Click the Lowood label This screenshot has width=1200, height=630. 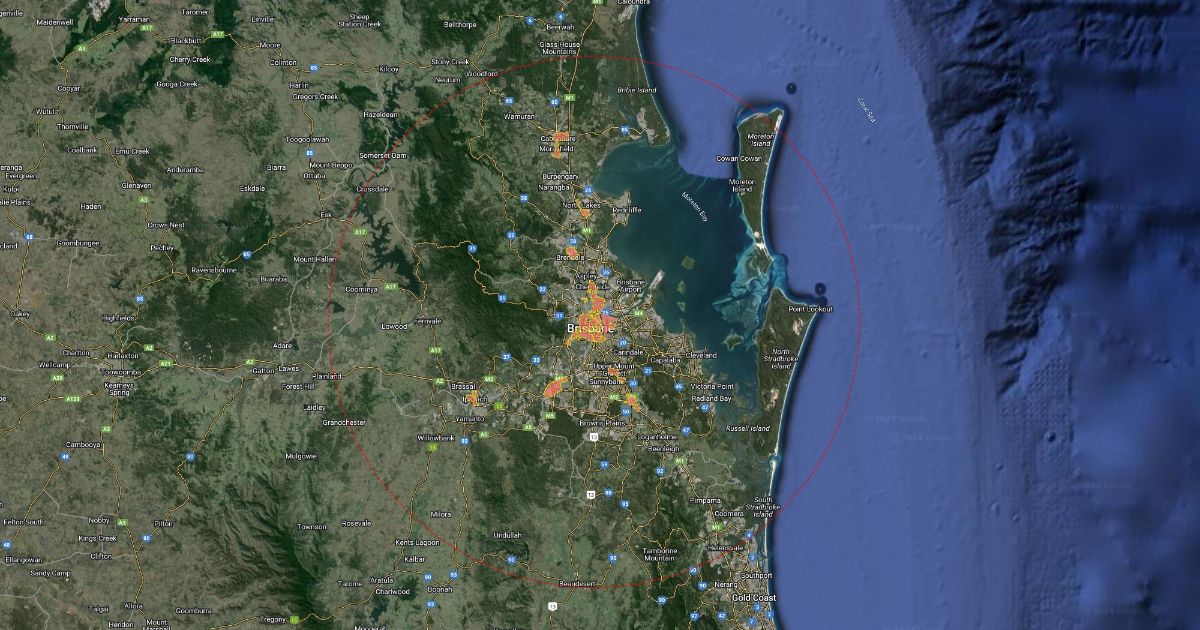coord(394,326)
